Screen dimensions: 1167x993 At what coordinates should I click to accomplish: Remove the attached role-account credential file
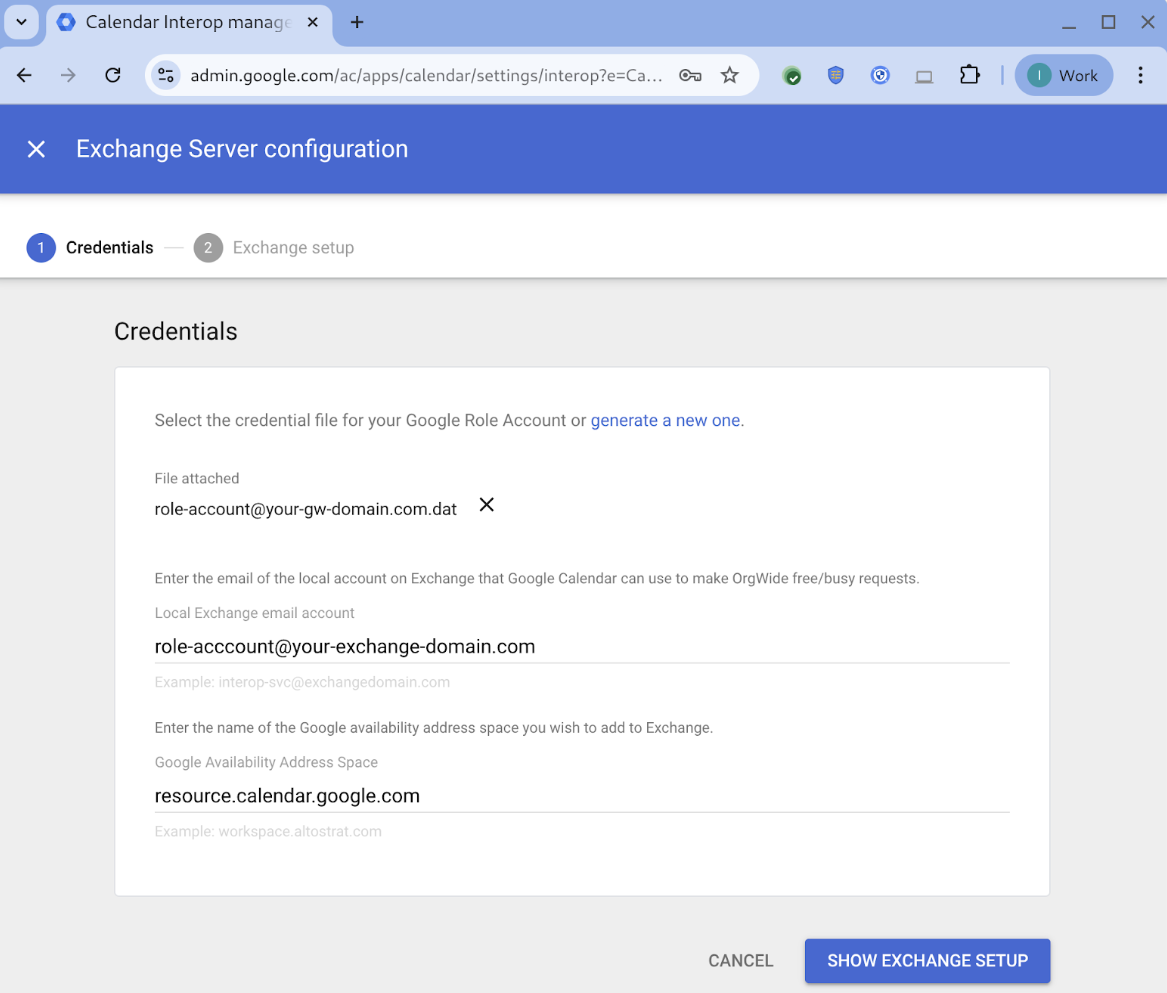(x=487, y=505)
